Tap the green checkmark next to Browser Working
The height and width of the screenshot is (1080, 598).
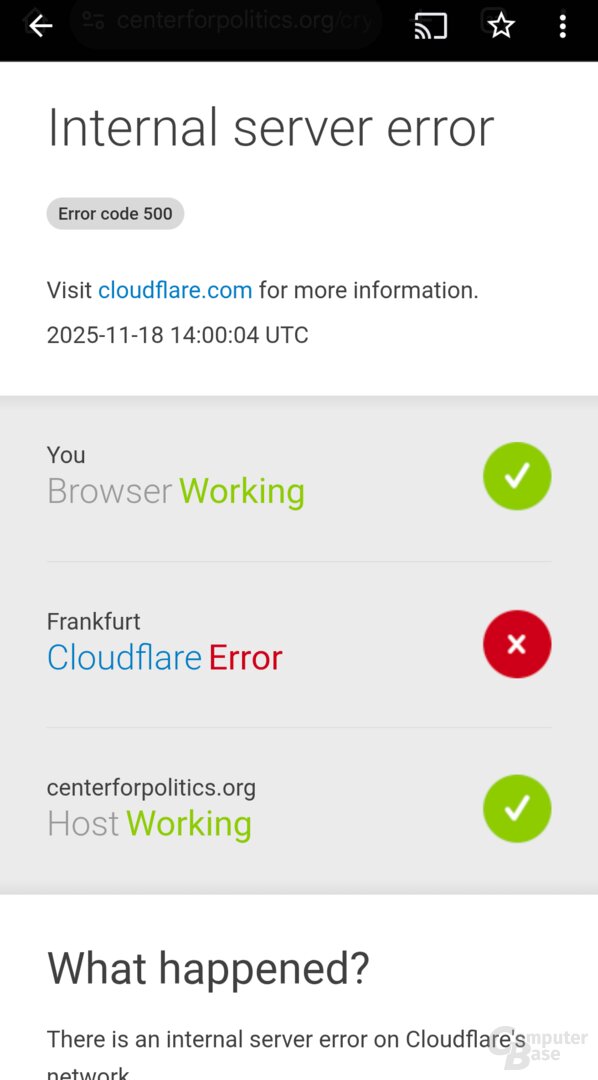pyautogui.click(x=517, y=475)
